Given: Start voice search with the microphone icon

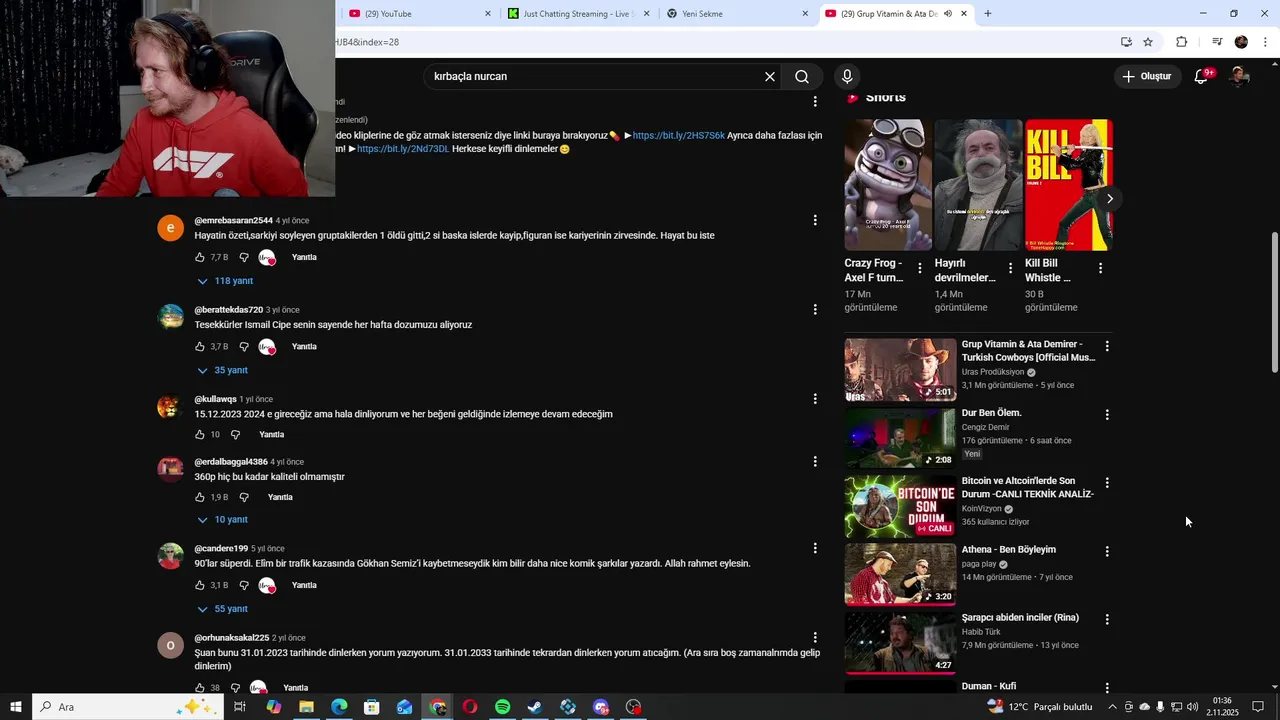Looking at the screenshot, I should pos(847,77).
